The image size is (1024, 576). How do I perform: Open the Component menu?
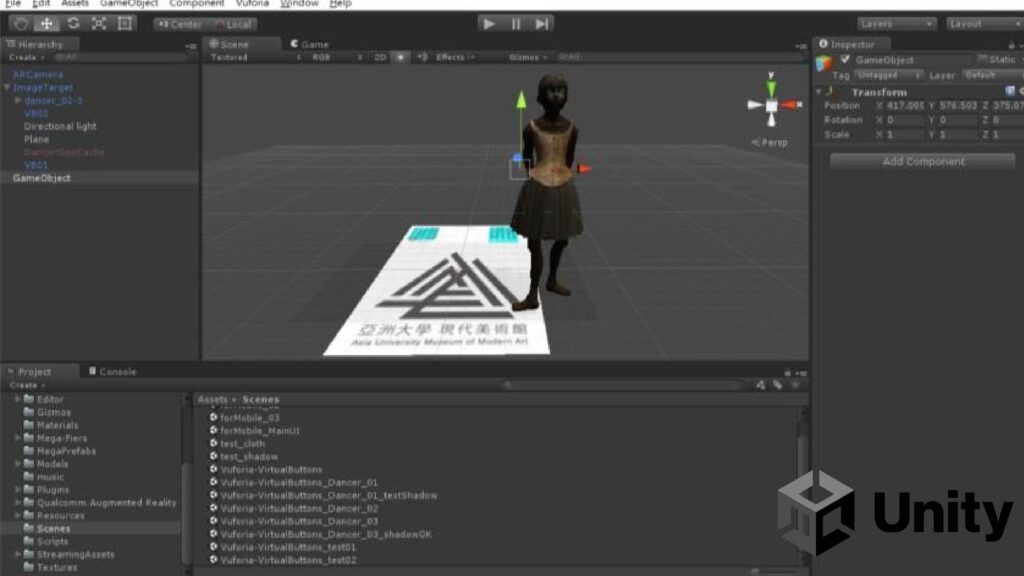pyautogui.click(x=197, y=4)
